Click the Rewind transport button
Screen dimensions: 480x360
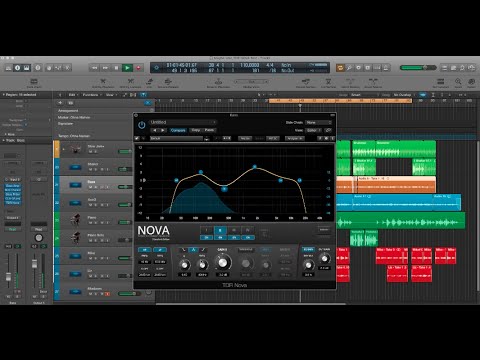click(x=94, y=68)
